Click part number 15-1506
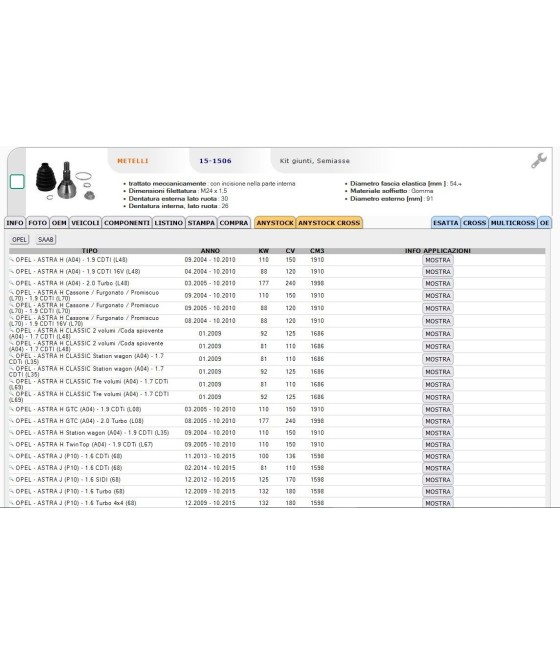The image size is (560, 655). click(x=215, y=161)
